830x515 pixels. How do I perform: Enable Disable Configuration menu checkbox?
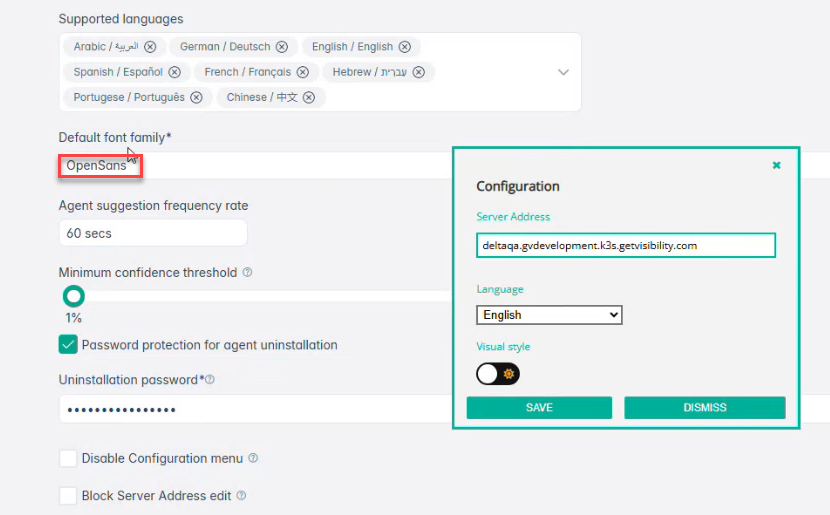pos(68,458)
